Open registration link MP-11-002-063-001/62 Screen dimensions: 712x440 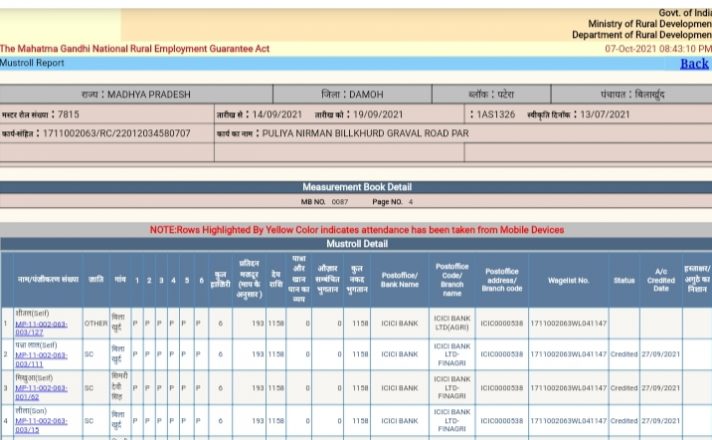pos(41,392)
